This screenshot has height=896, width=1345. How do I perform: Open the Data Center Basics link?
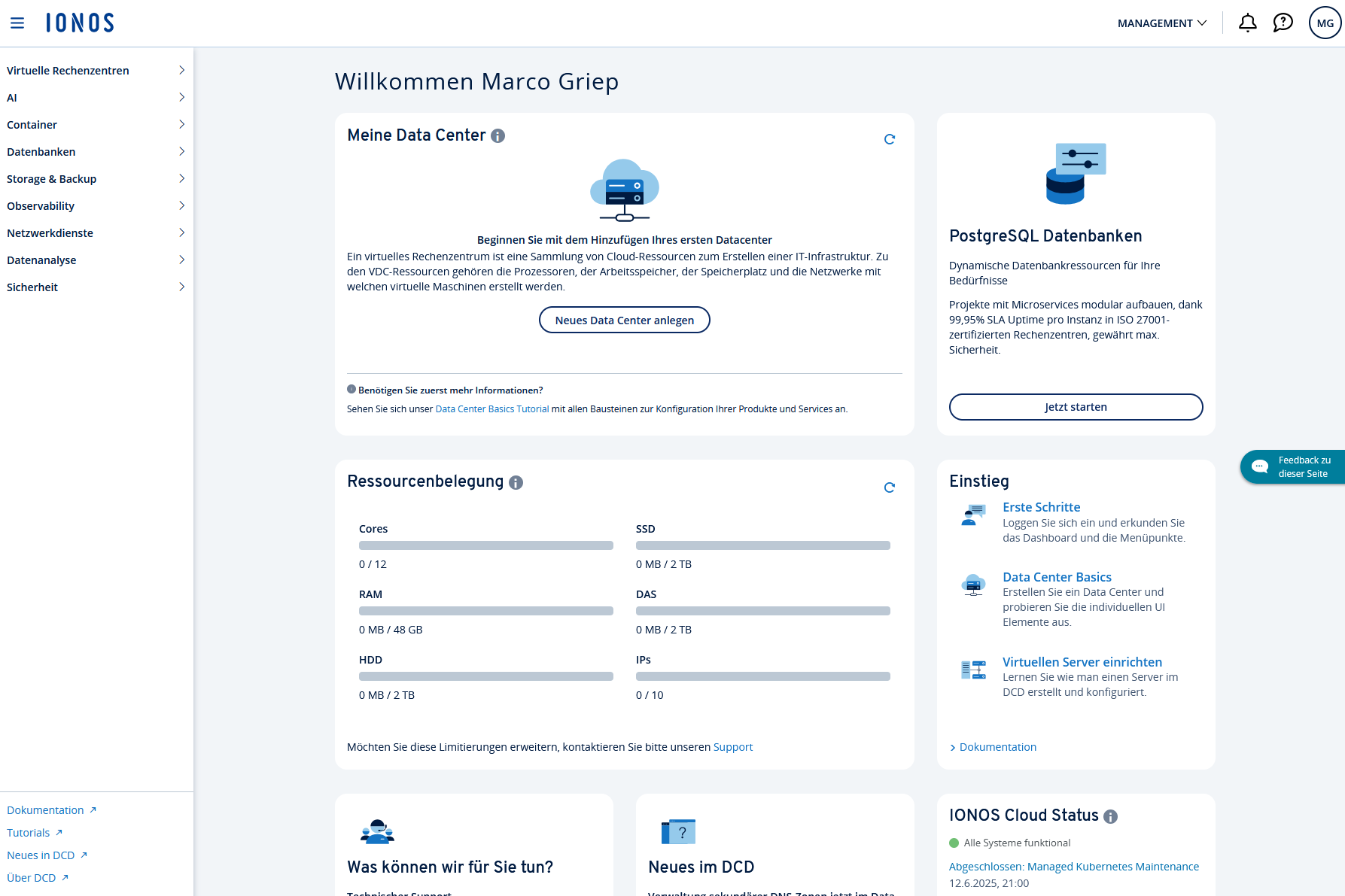1057,577
